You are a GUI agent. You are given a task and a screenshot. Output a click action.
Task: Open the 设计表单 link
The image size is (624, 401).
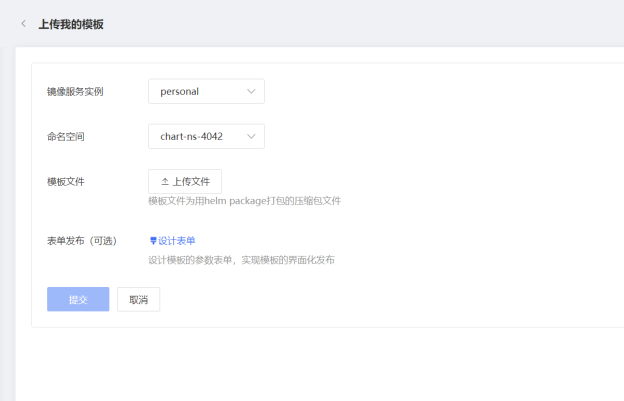tap(172, 241)
